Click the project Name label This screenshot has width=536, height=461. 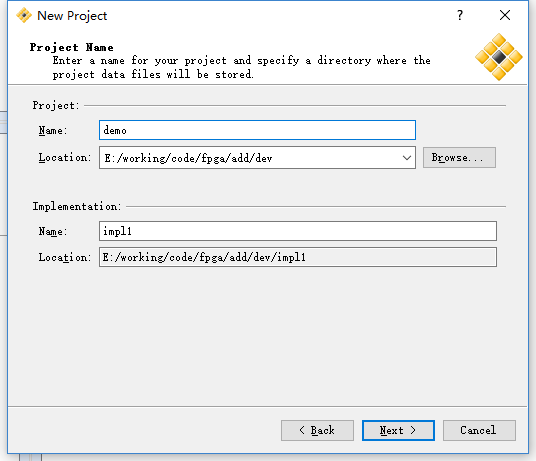click(53, 130)
